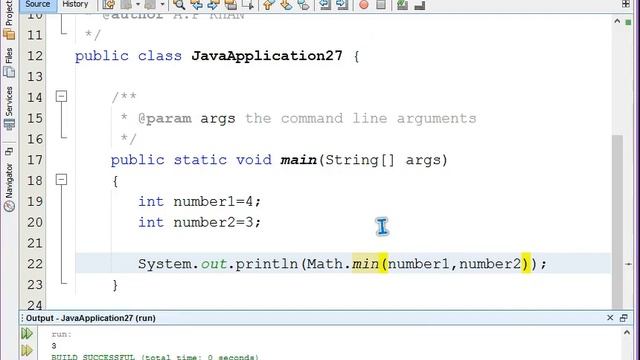Click the 'run:' line in Output

pyautogui.click(x=62, y=334)
